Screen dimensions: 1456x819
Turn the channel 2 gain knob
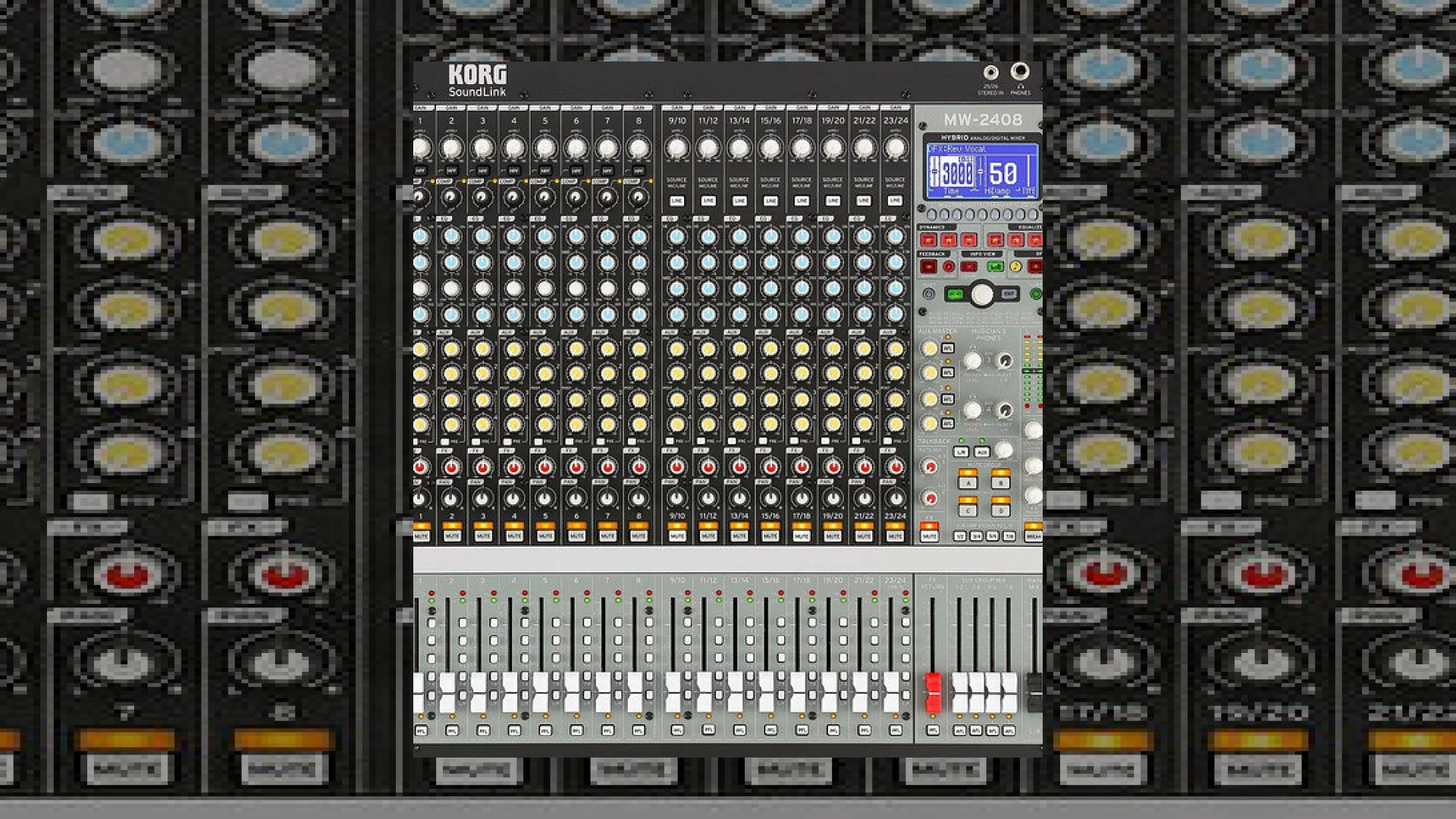pos(451,148)
